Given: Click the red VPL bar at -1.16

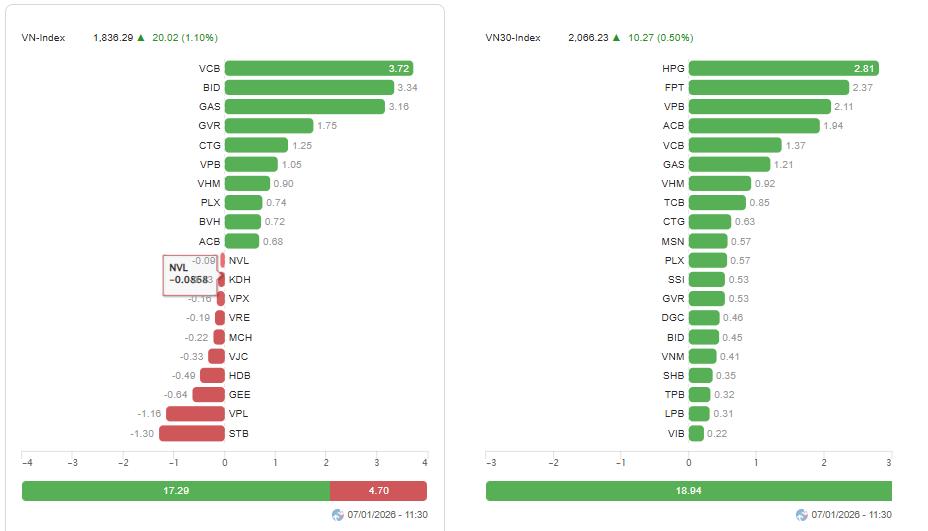Looking at the screenshot, I should click(x=195, y=414).
